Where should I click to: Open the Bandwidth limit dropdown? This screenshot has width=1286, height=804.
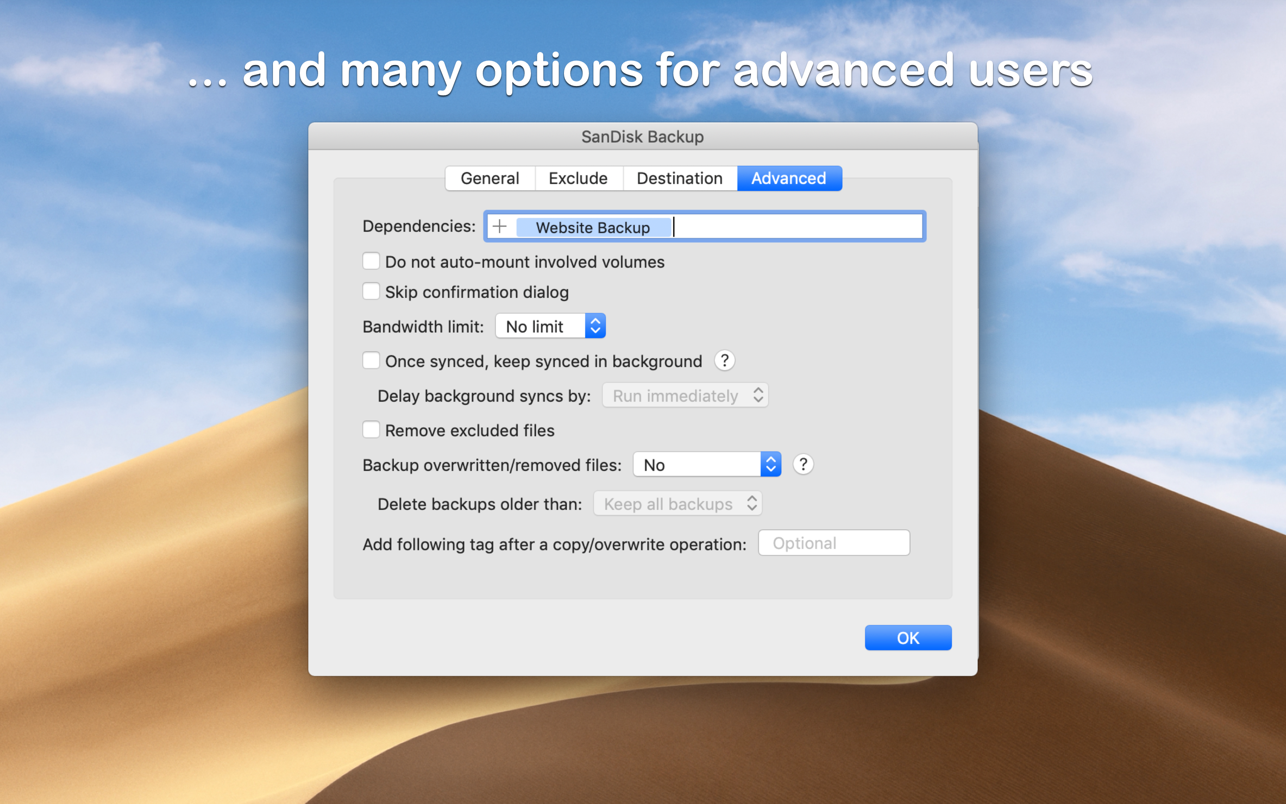(x=550, y=326)
